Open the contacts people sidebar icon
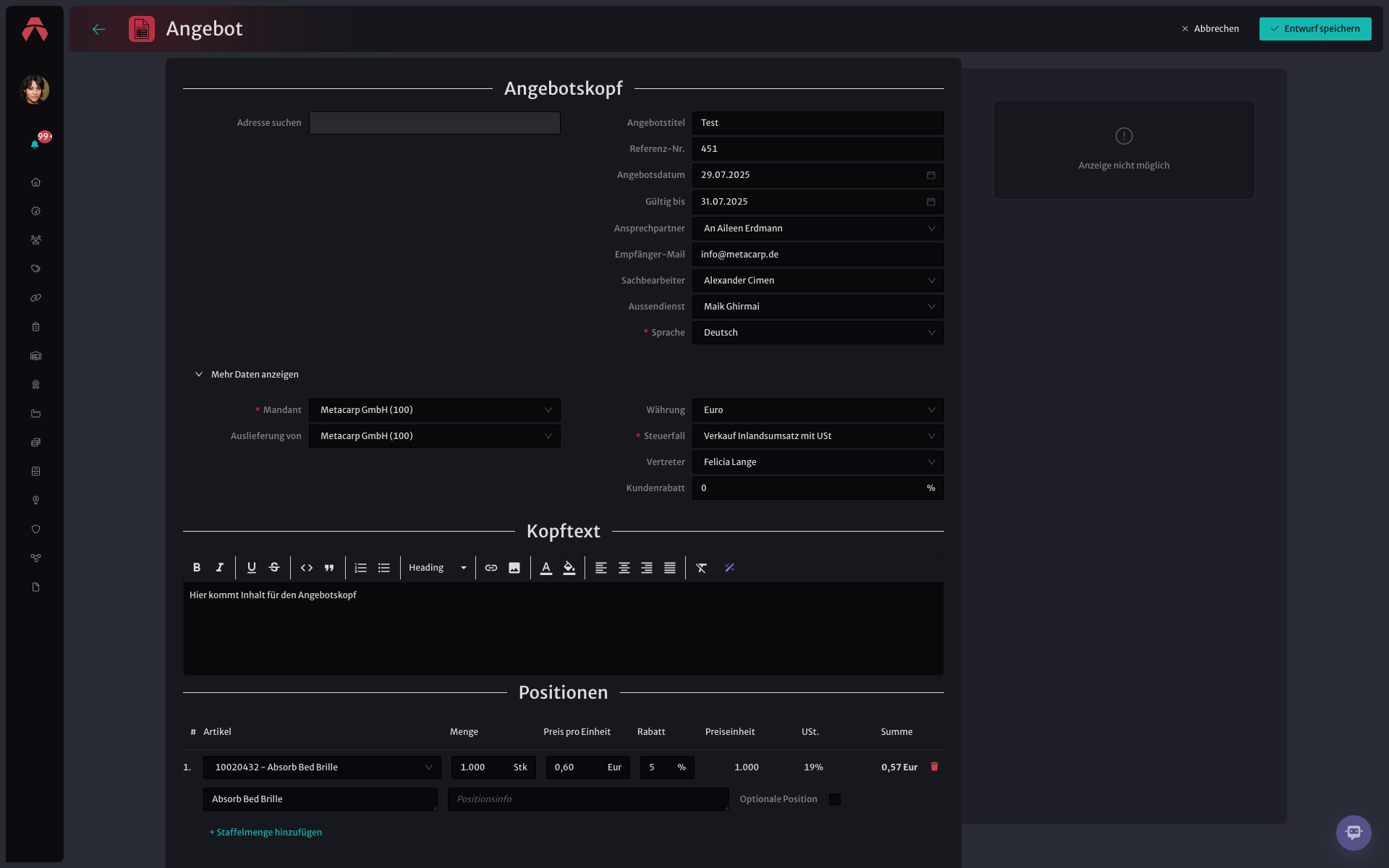The image size is (1389, 868). pos(35,240)
